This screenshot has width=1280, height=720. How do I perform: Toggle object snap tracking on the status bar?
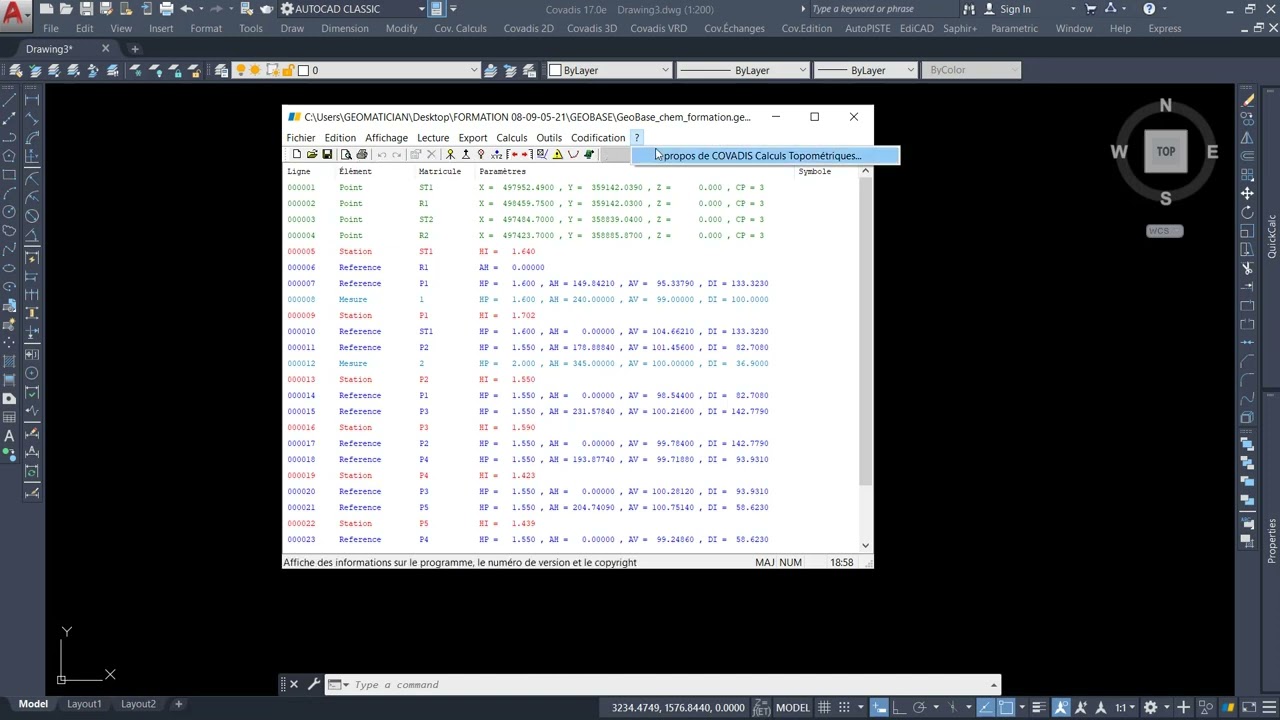[985, 707]
